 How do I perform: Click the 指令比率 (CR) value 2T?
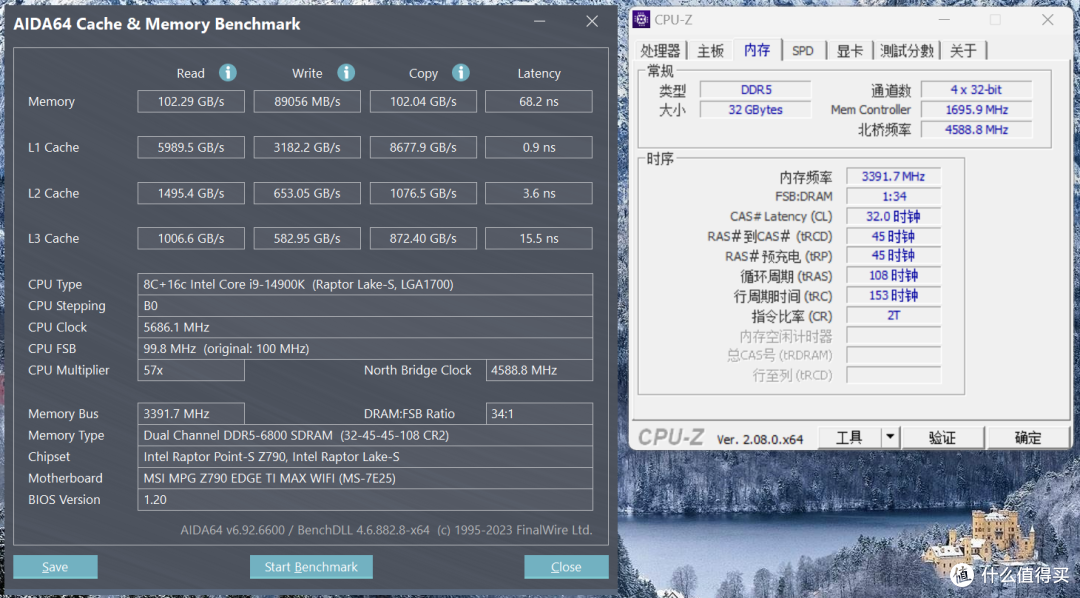[893, 316]
